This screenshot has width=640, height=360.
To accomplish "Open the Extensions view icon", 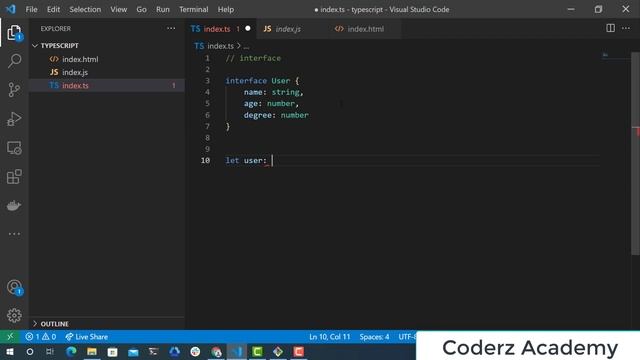I will (14, 177).
